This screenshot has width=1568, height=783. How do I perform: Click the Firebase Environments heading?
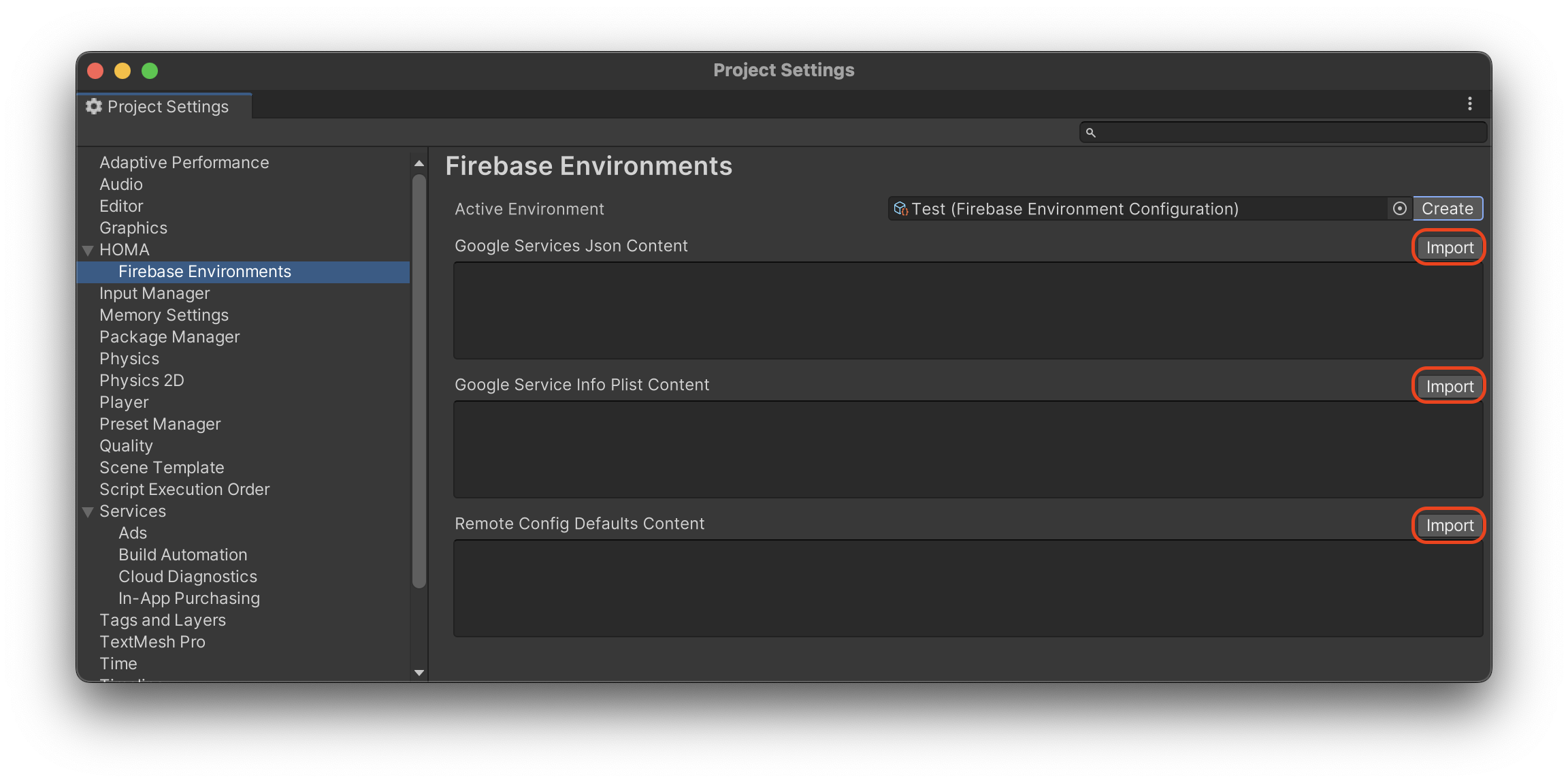(589, 166)
